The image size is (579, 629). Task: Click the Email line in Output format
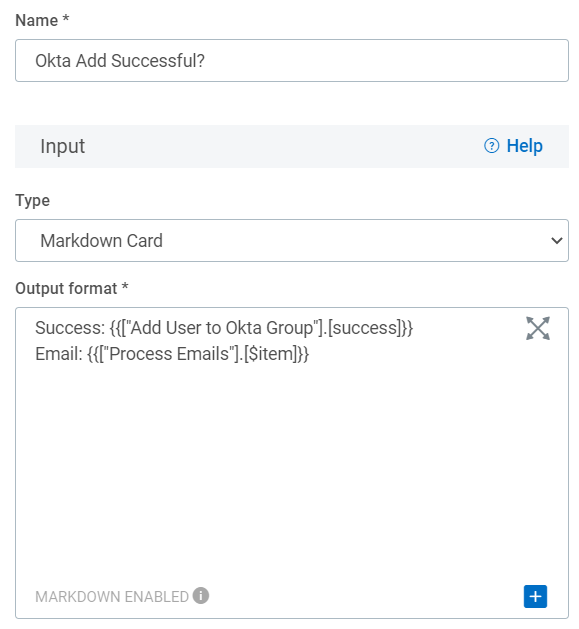click(172, 354)
